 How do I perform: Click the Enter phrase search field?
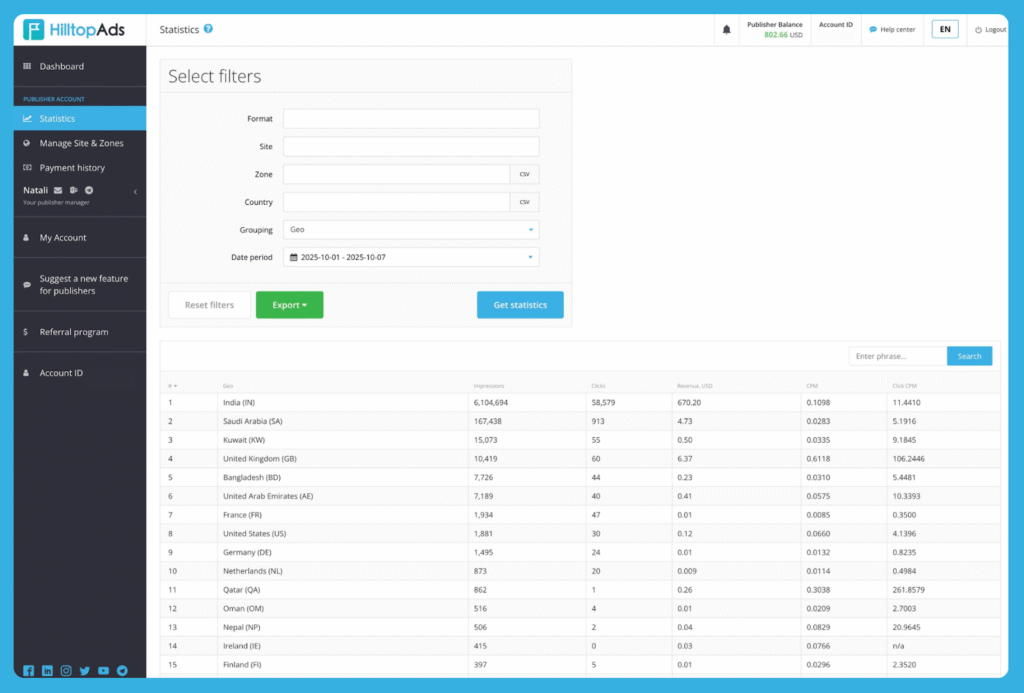(x=897, y=356)
